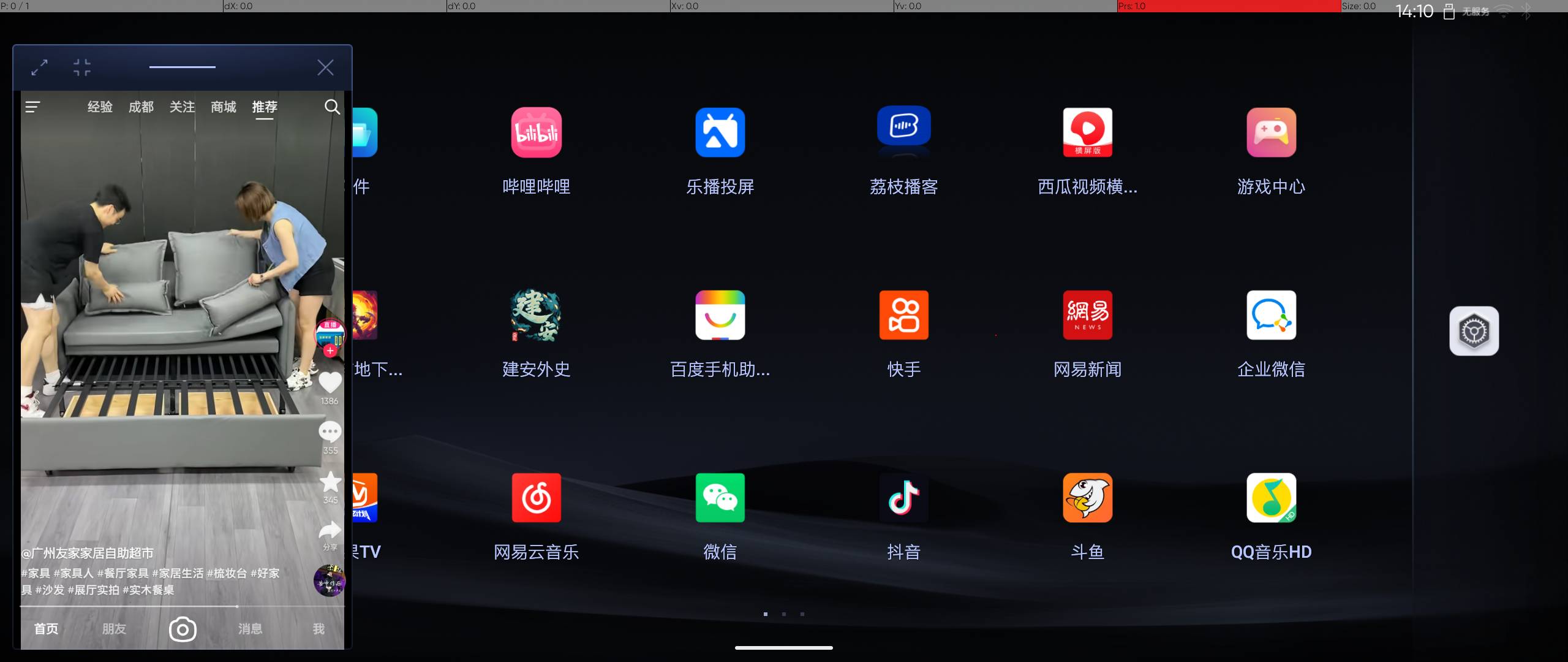Launch the 游戏中心 game center

pos(1271,132)
